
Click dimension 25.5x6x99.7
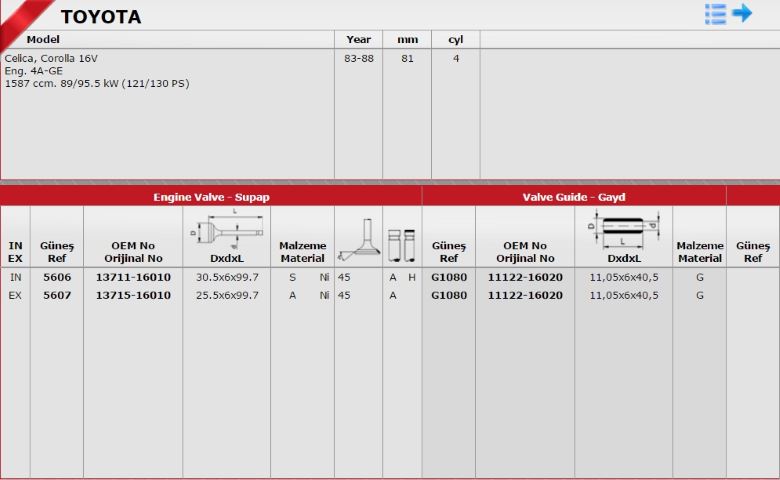[x=227, y=295]
